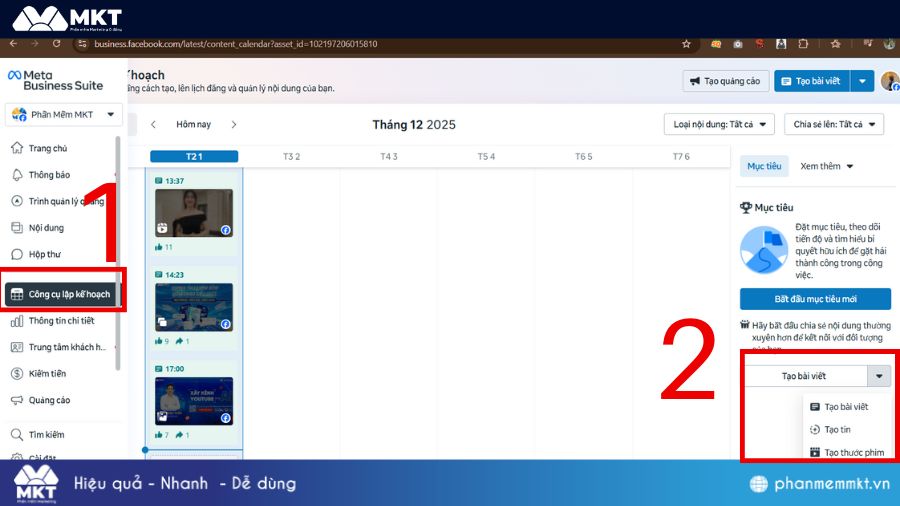Expand the Xem thêm tab dropdown
900x506 pixels.
click(827, 166)
